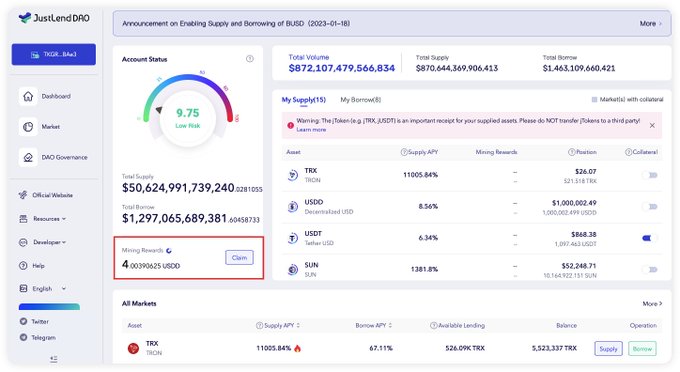
Task: Click the Resources sidebar icon
Action: click(23, 219)
